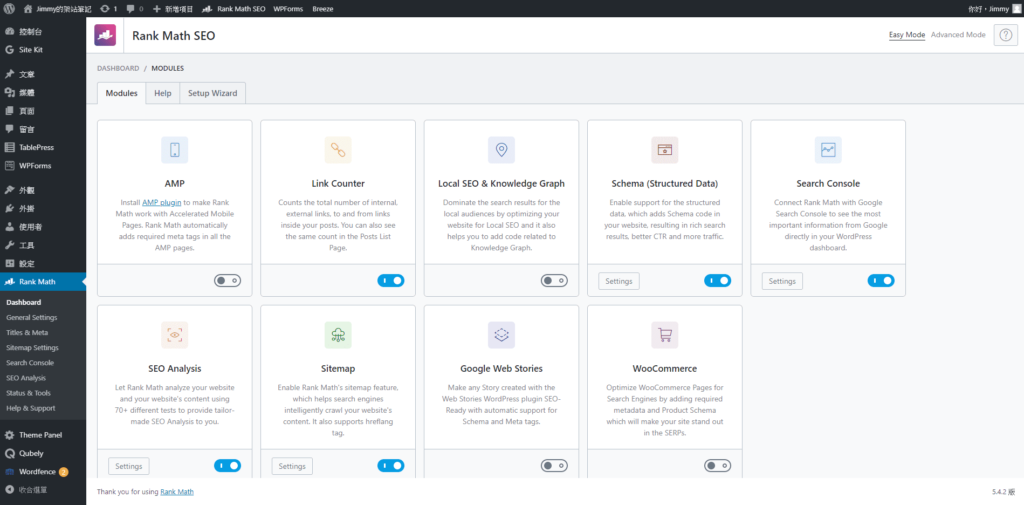Click the DASHBOARD breadcrumb link

coord(118,68)
